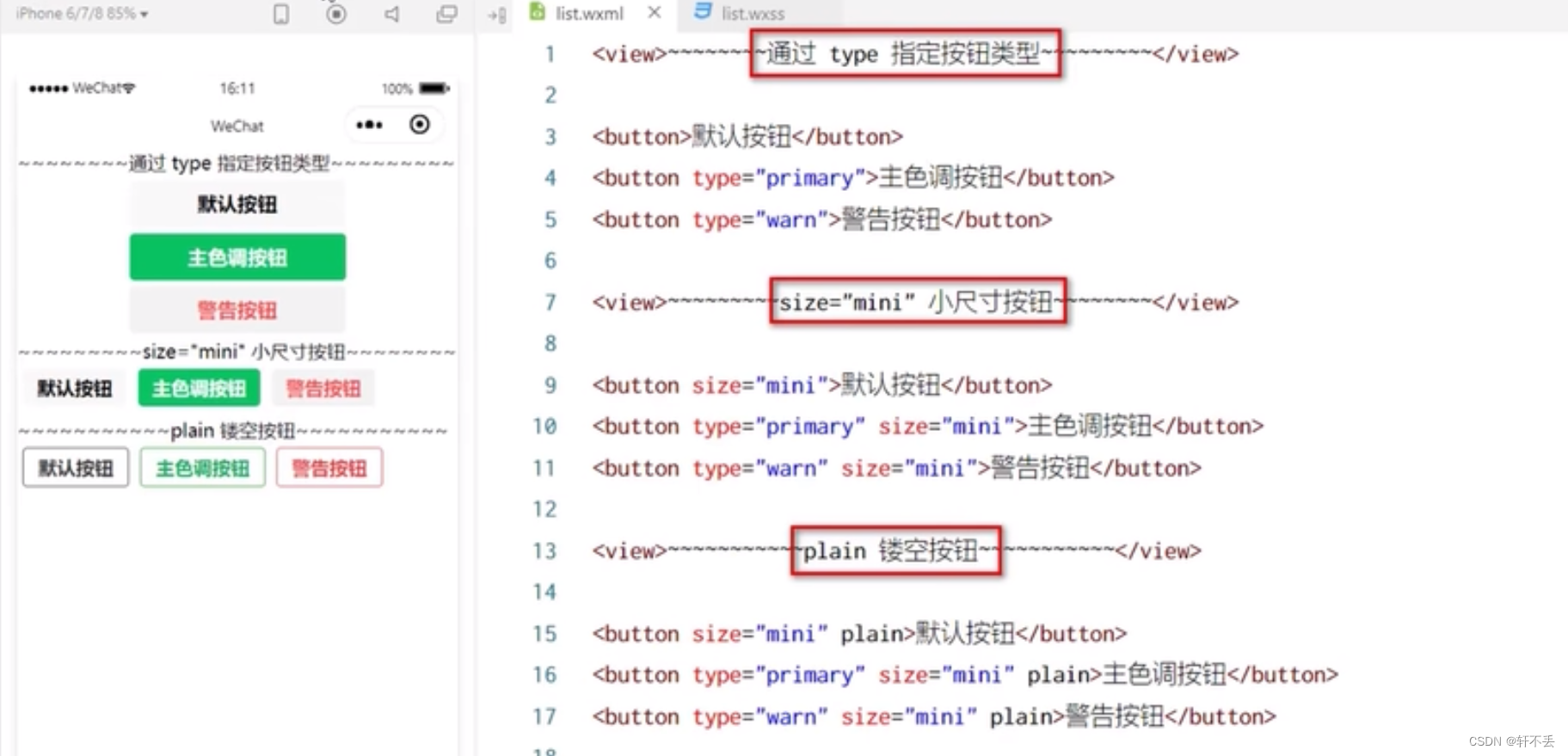This screenshot has width=1568, height=756.
Task: Click the record icon in simulator toolbar
Action: (336, 14)
